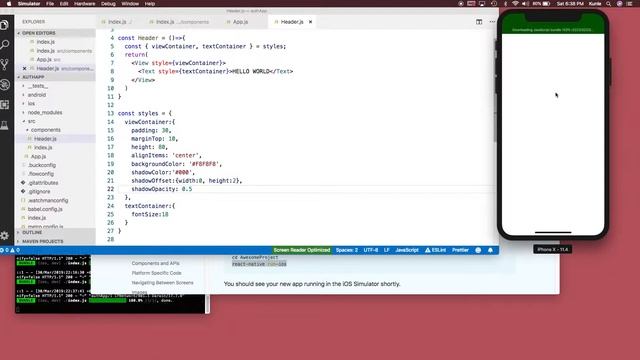Click the volume icon in the menu bar
640x360 pixels.
(525, 4)
